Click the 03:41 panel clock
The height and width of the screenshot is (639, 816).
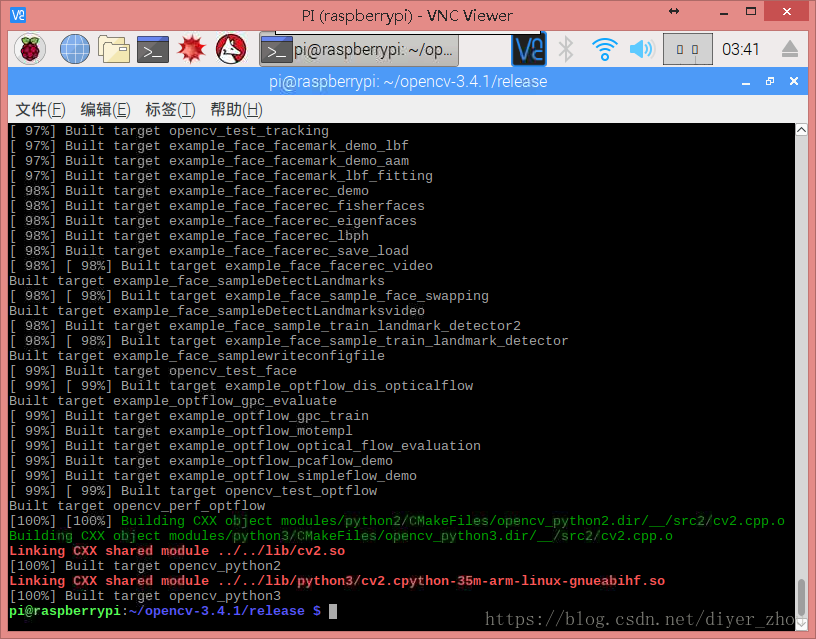pyautogui.click(x=741, y=49)
